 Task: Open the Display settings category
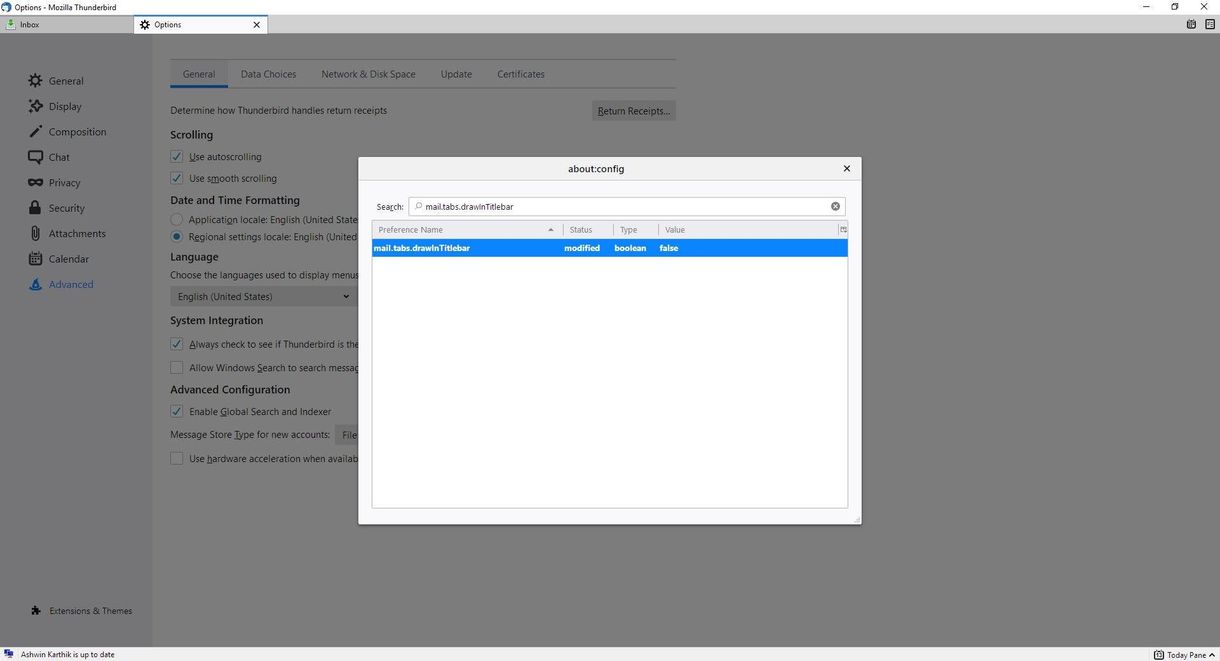[56, 106]
